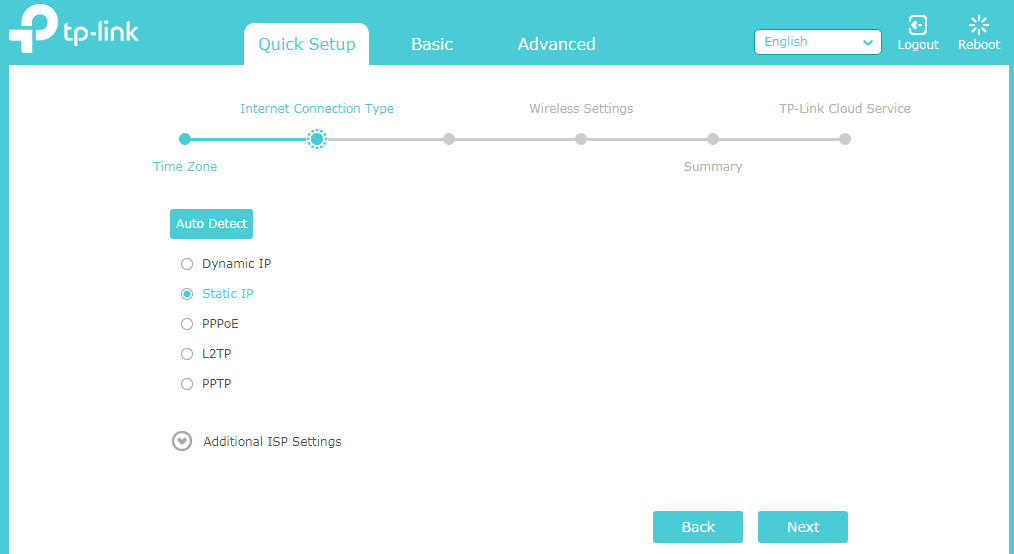Click the Logout text label
The height and width of the screenshot is (554, 1014).
pyautogui.click(x=918, y=45)
